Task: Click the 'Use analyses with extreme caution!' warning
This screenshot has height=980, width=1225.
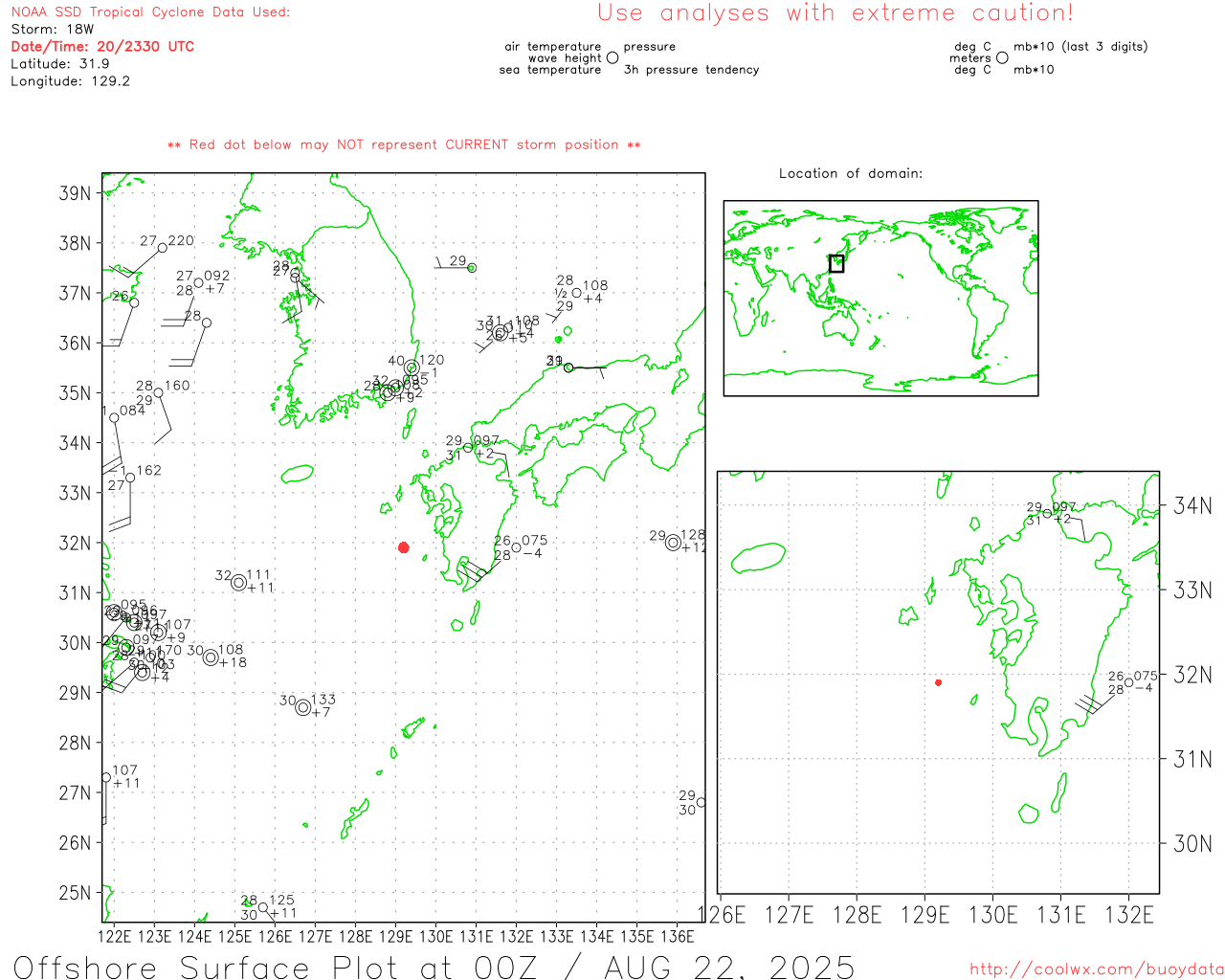Action: [x=835, y=13]
